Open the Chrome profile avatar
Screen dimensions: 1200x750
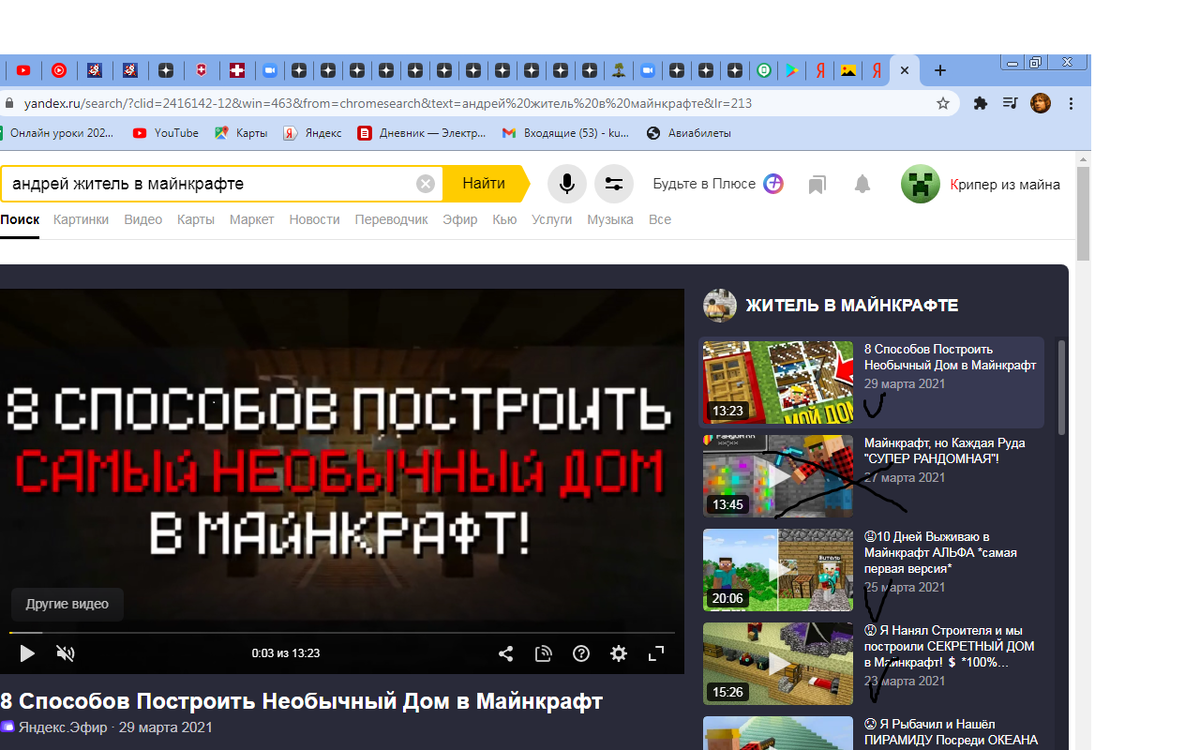click(1041, 103)
